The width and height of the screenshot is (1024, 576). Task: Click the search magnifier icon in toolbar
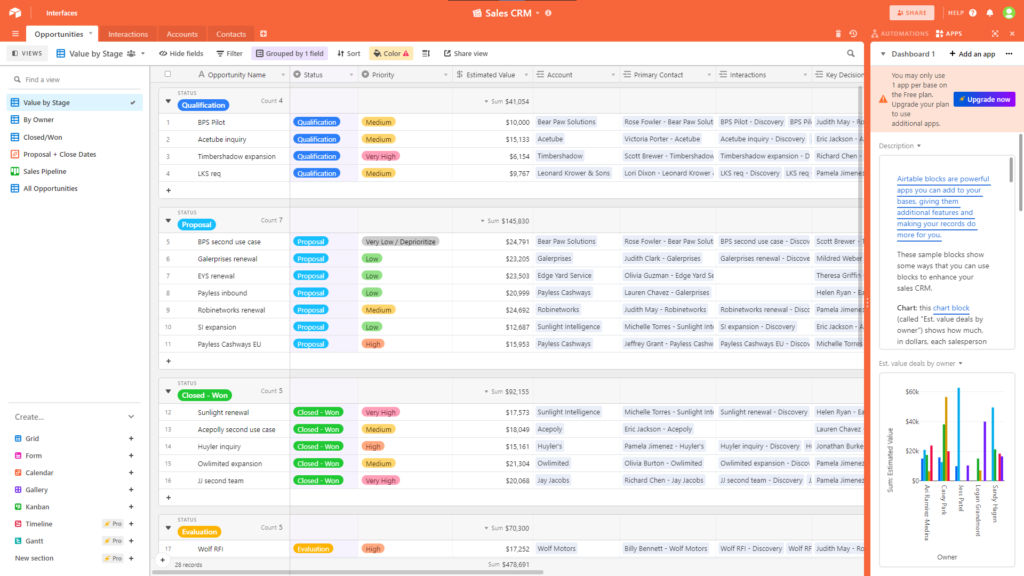pos(852,53)
